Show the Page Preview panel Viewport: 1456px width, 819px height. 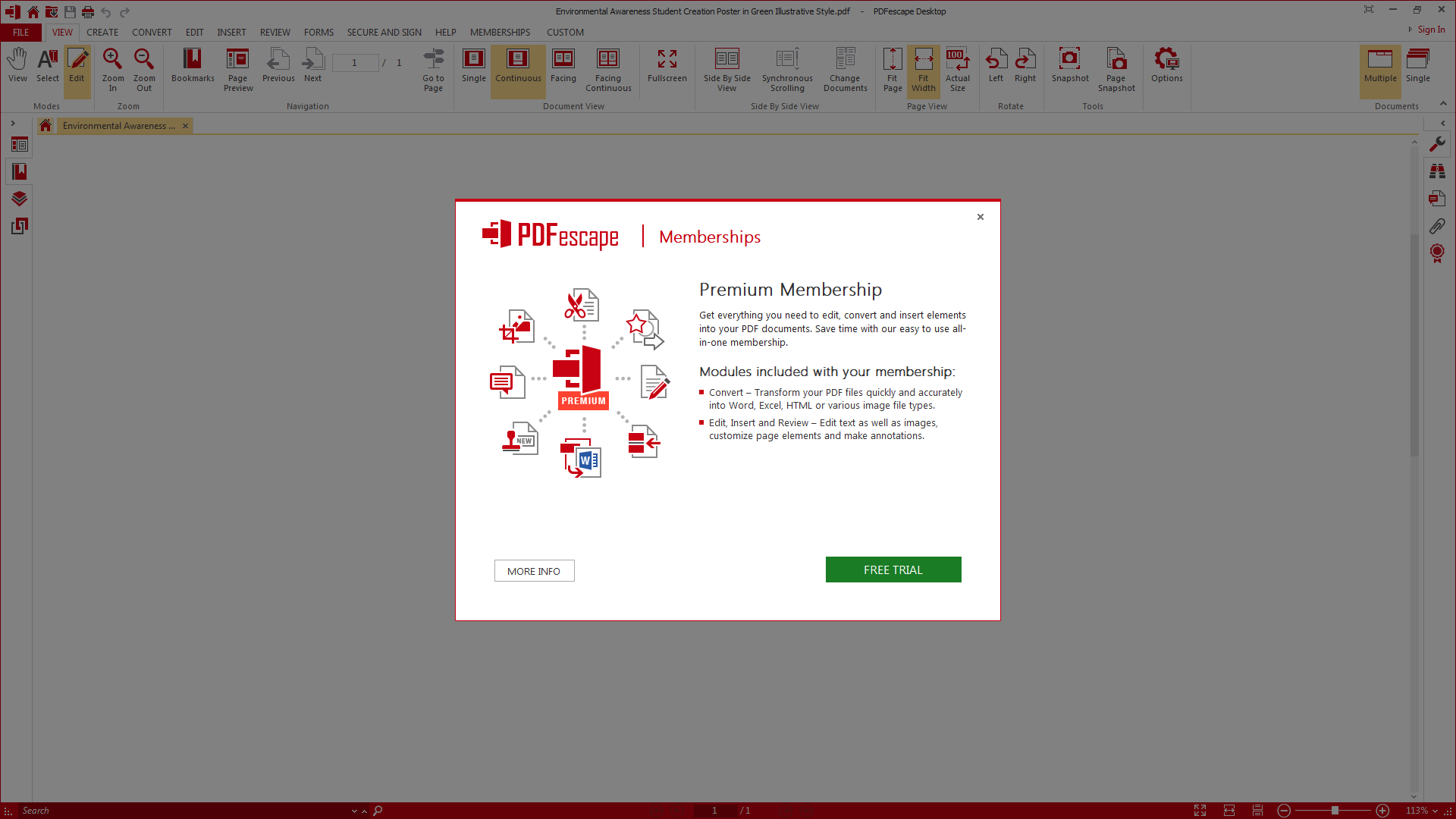(238, 70)
